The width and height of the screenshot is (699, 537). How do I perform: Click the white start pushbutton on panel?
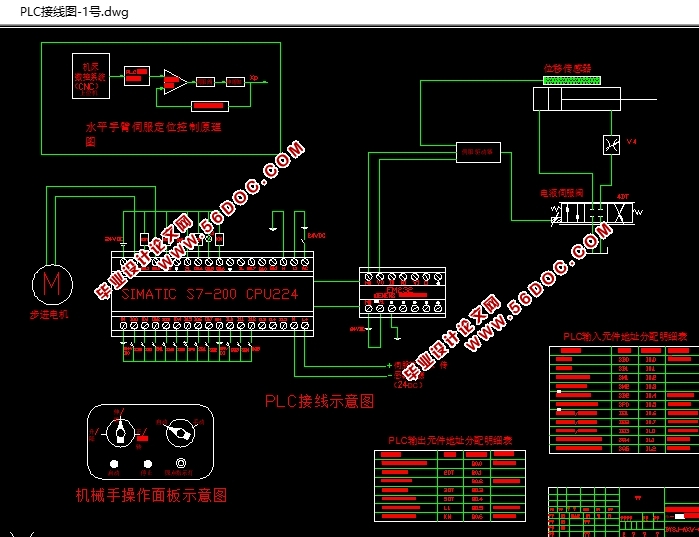point(114,464)
